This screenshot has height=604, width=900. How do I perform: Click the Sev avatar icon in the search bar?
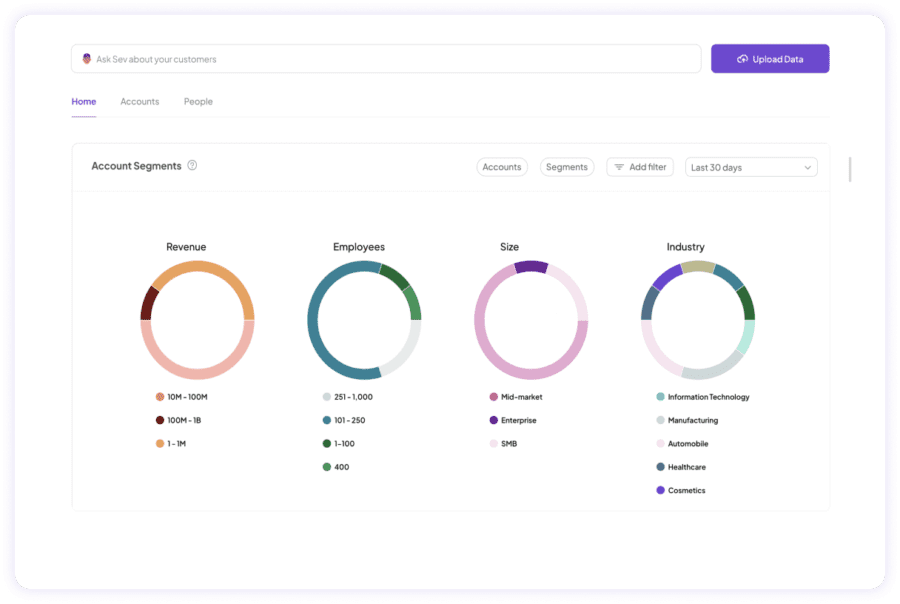[87, 59]
